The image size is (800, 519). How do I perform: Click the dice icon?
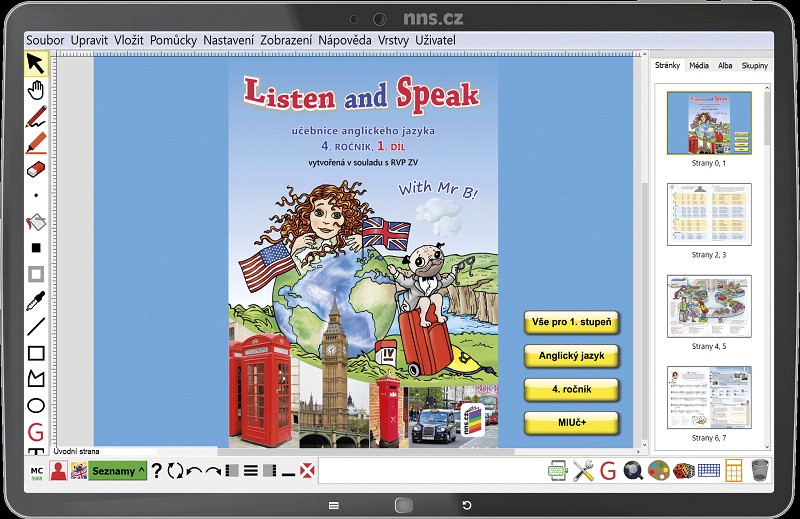[x=683, y=471]
